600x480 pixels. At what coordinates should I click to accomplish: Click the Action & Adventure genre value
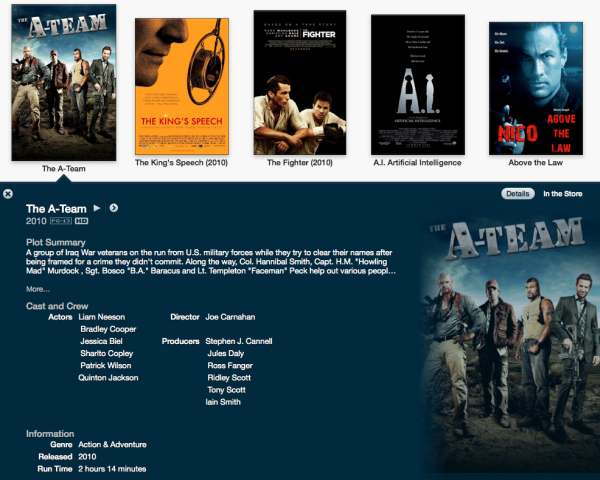112,444
